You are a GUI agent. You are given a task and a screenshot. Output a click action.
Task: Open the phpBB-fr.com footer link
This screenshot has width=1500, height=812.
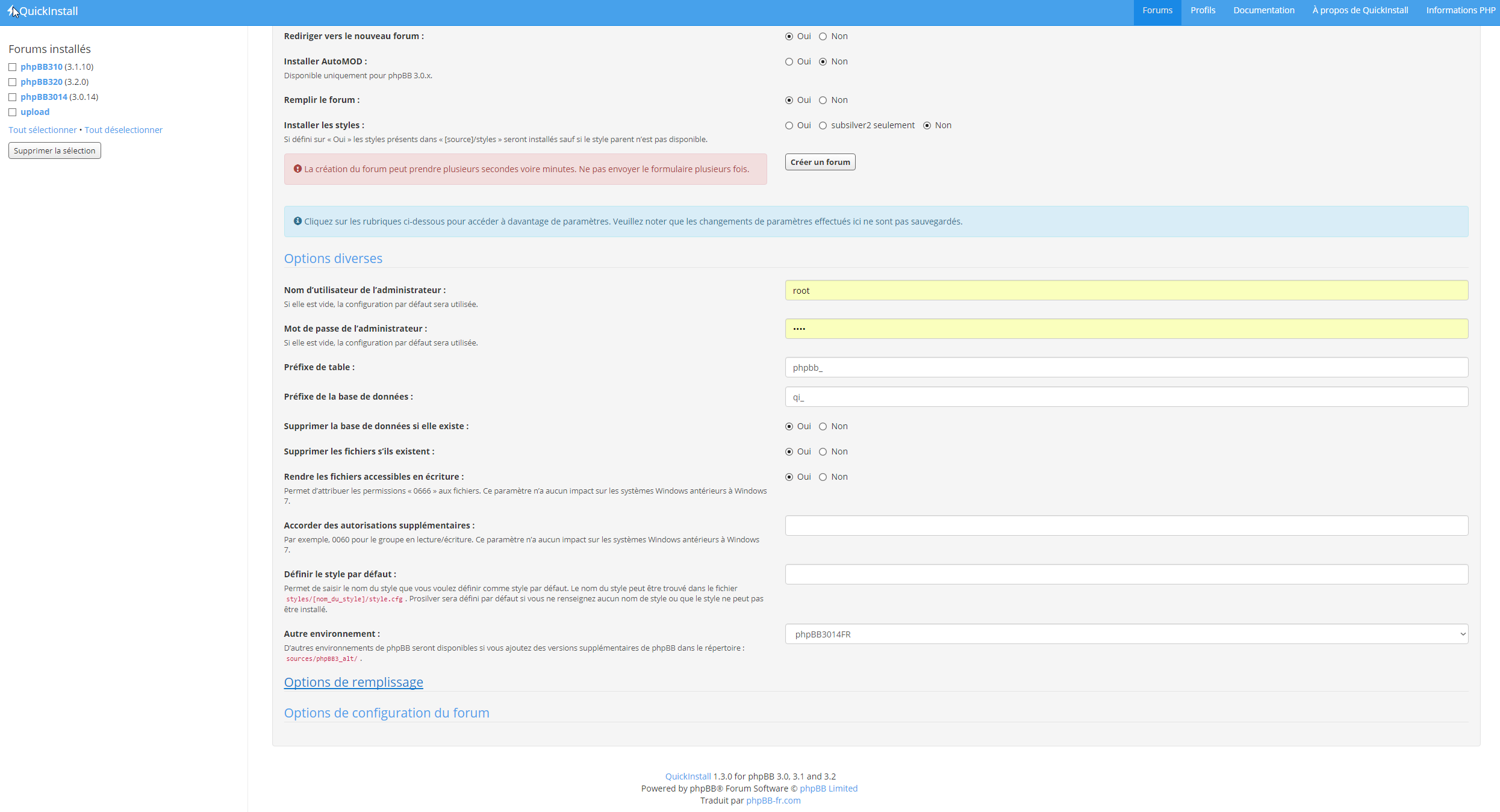pos(773,801)
